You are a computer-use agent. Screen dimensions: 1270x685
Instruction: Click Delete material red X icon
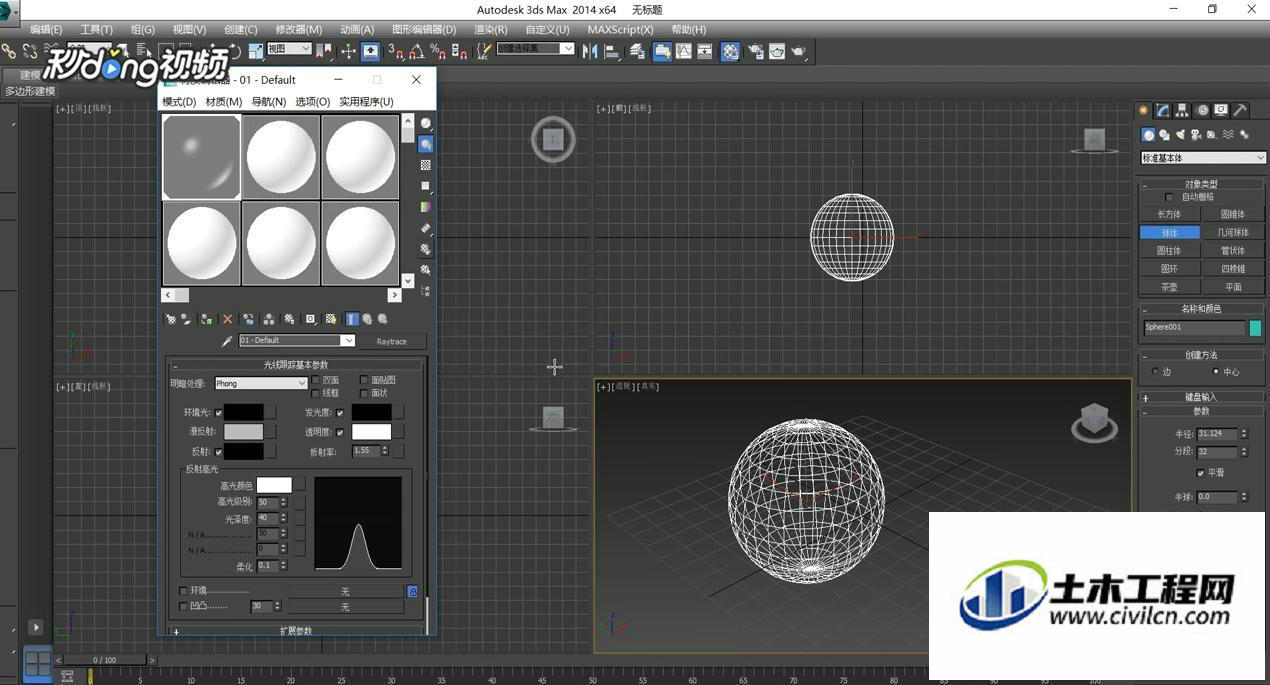click(227, 319)
